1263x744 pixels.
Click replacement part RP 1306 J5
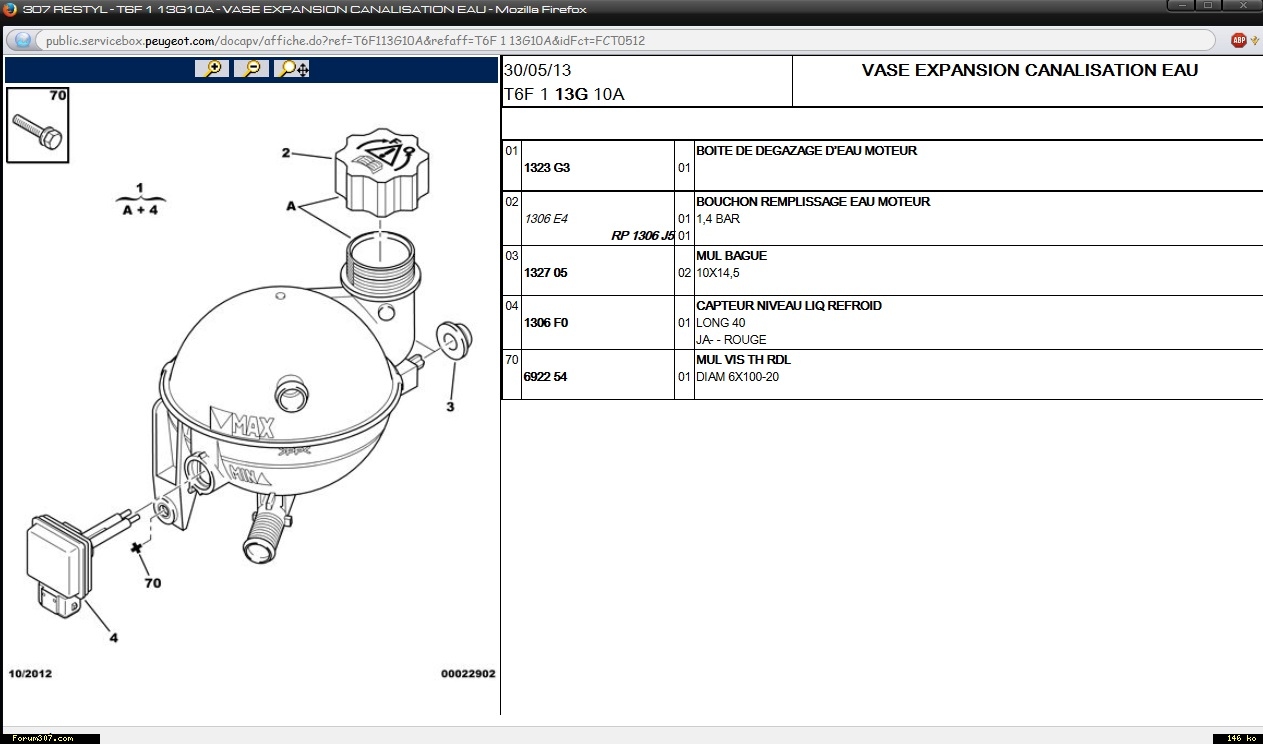(642, 236)
